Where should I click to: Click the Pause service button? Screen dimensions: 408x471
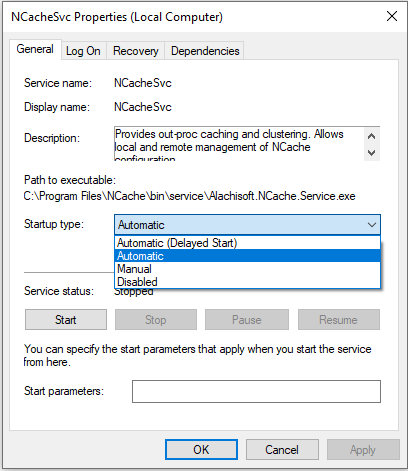pos(247,320)
